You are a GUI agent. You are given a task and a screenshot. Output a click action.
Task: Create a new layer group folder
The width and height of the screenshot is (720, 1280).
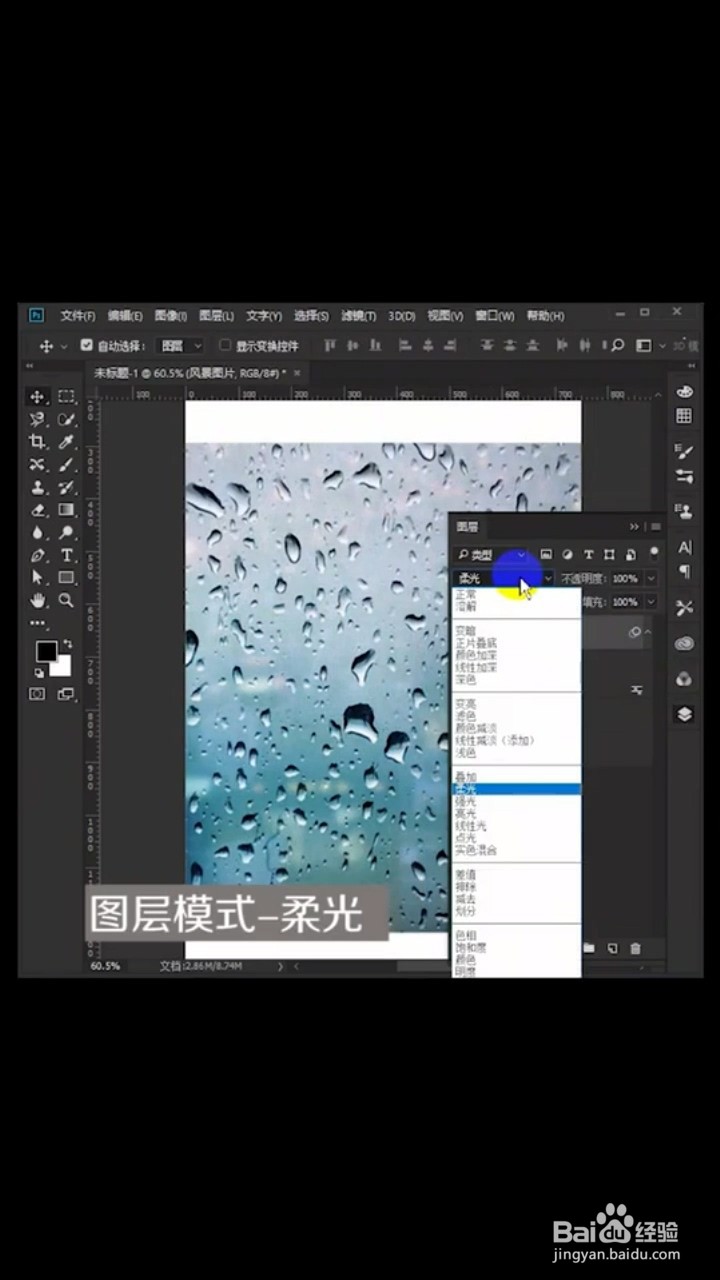(x=589, y=948)
